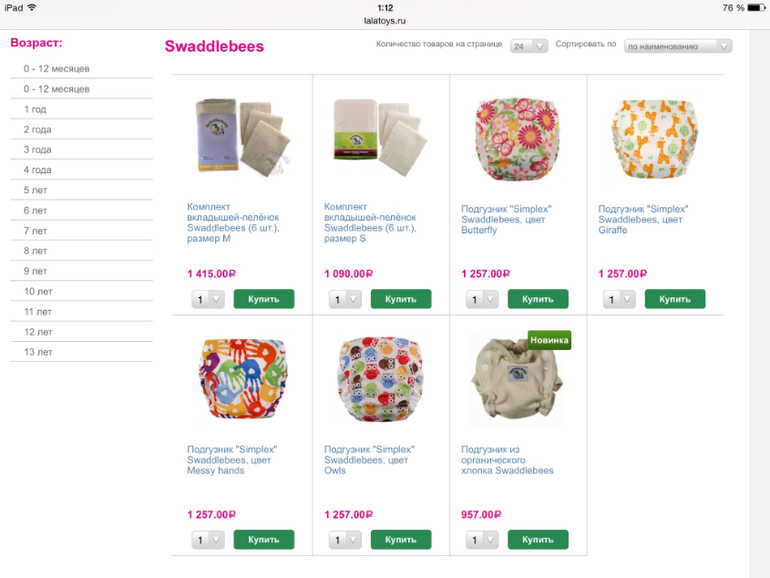The image size is (770, 578).
Task: Select the '1 год' age filter
Action: [82, 109]
